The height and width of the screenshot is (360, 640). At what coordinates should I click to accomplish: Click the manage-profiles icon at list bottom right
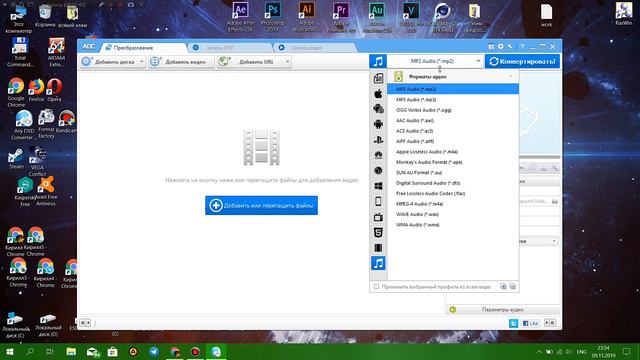pos(513,287)
